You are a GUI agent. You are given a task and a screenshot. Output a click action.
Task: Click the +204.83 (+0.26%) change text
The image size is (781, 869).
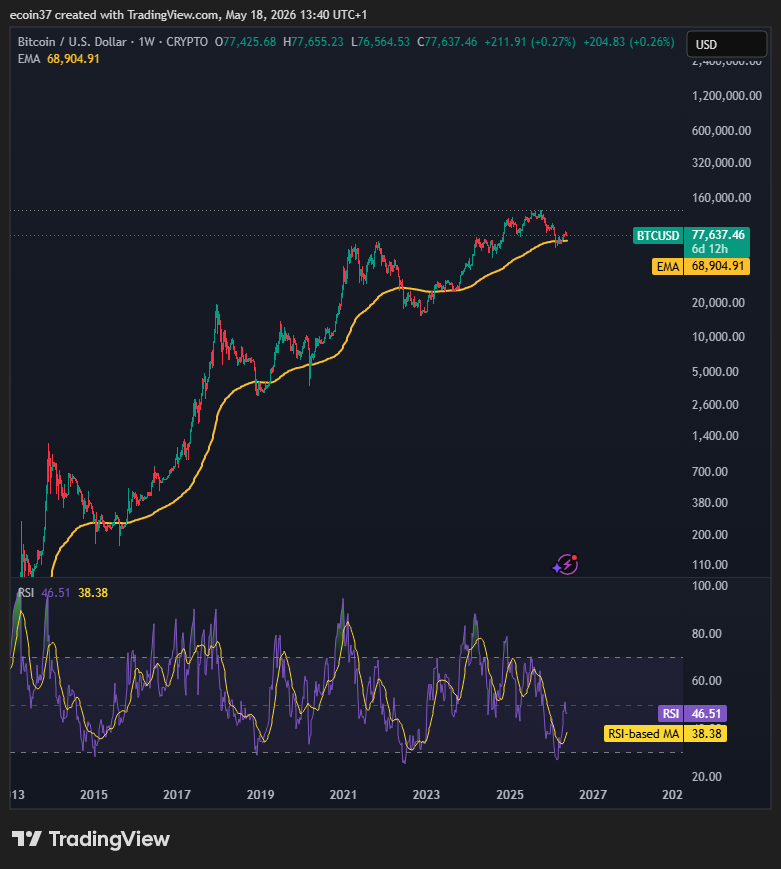click(629, 42)
